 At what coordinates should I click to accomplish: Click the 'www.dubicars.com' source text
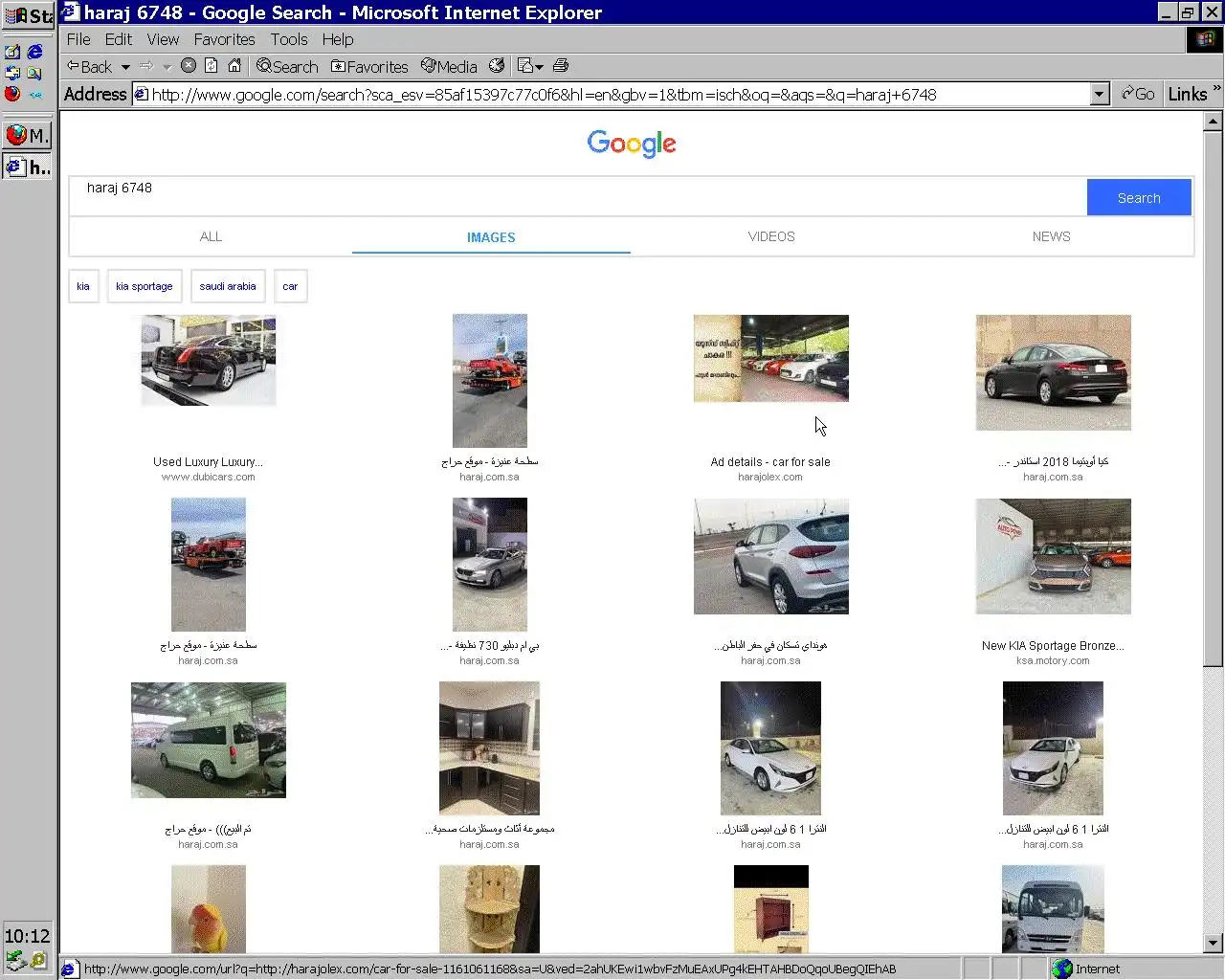coord(208,477)
